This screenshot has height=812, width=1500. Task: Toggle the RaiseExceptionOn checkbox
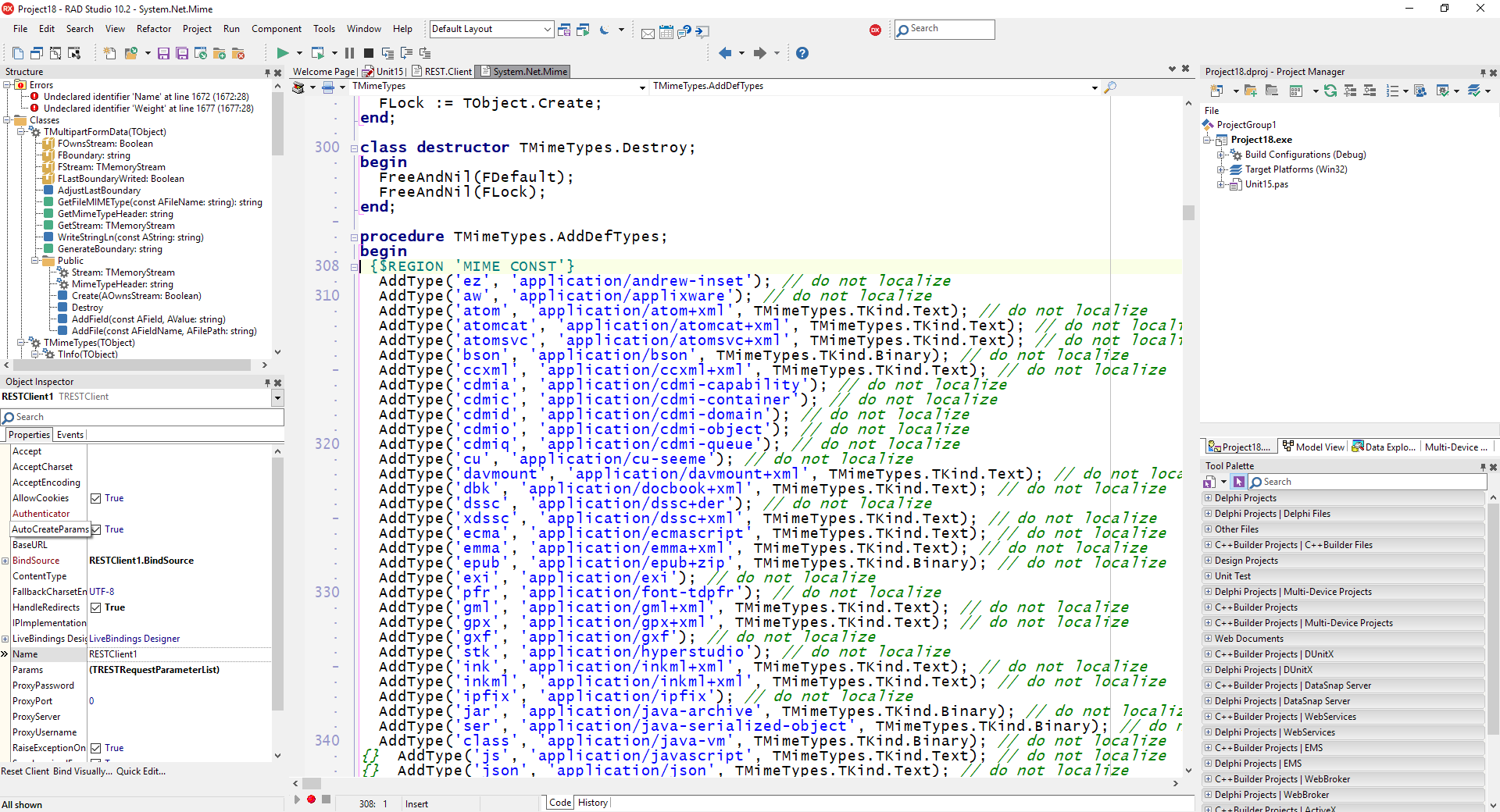coord(95,748)
